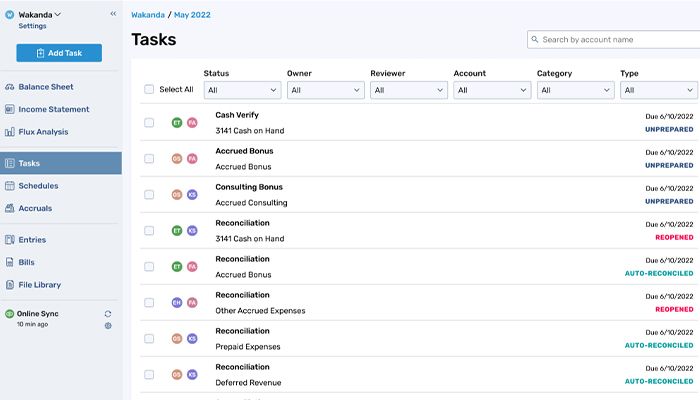This screenshot has height=400, width=700.
Task: Open the Accruals sidebar item
Action: [35, 208]
